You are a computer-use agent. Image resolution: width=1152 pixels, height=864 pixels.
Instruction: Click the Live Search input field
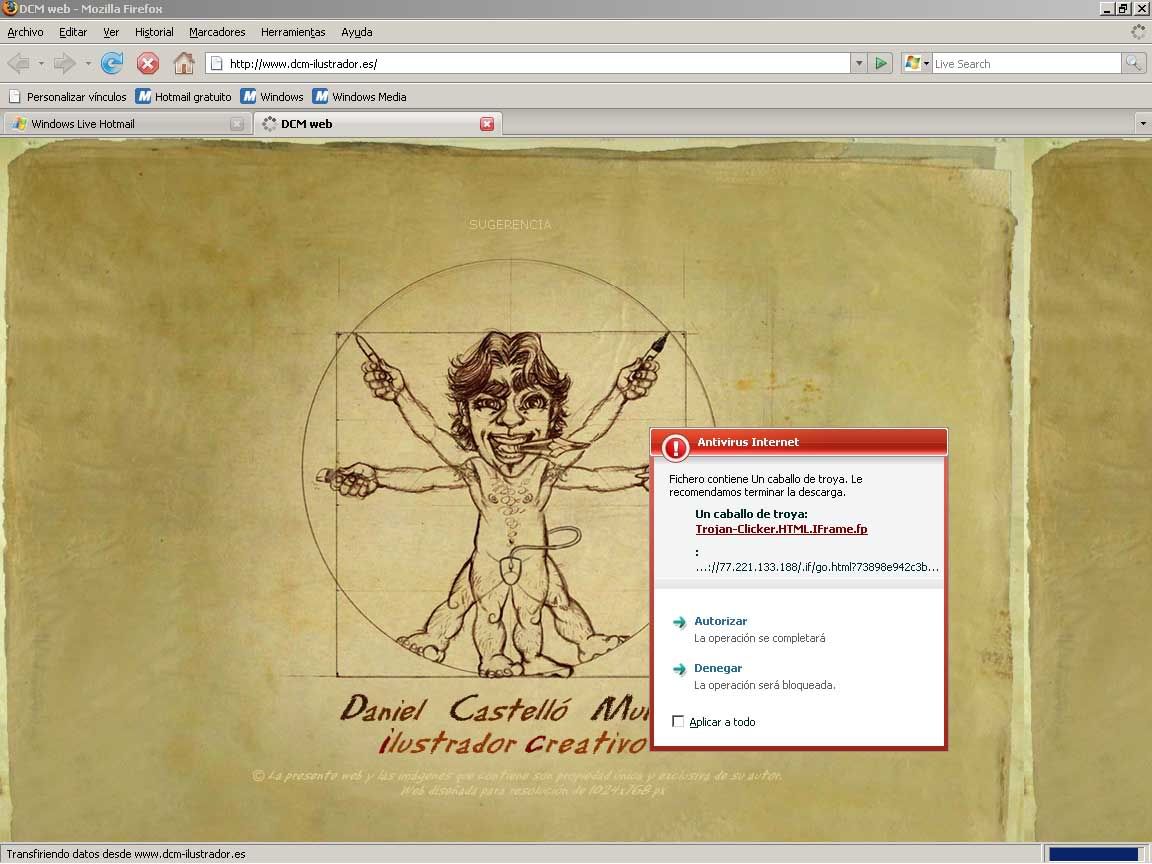pos(1026,64)
